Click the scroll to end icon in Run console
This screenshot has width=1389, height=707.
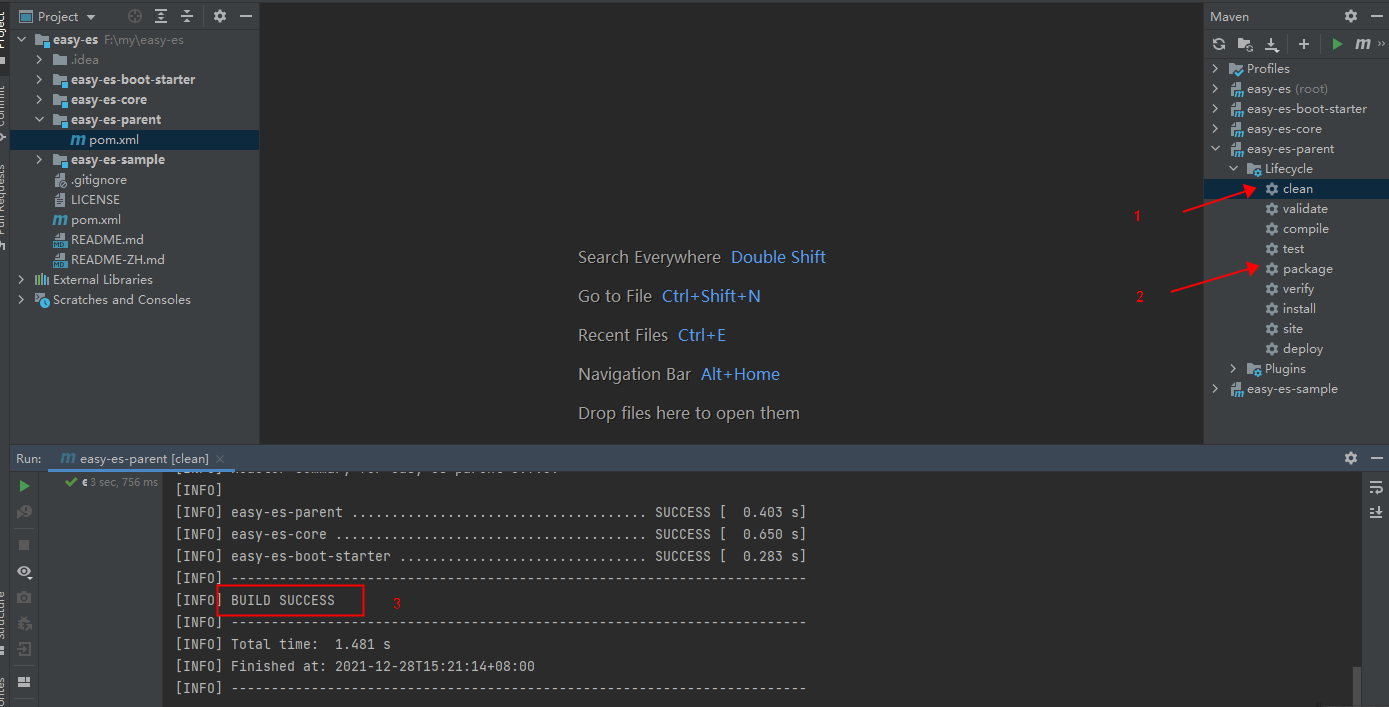(x=1376, y=512)
